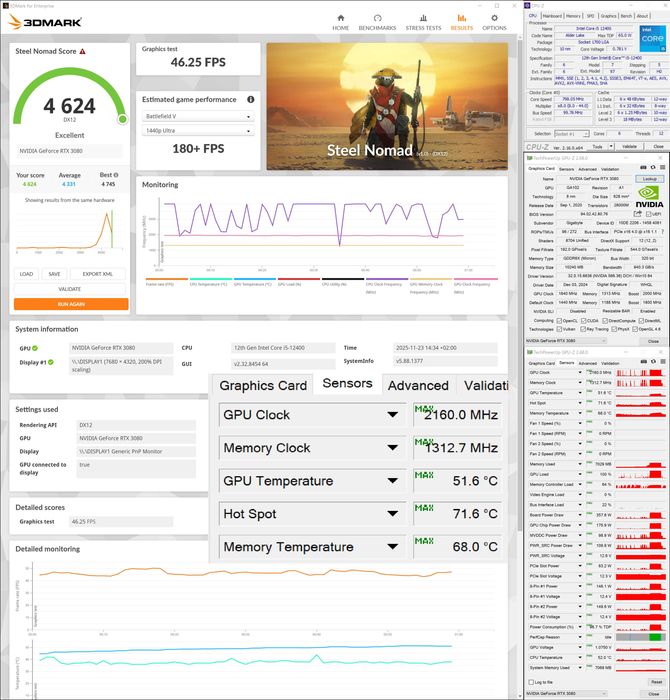Viewport: 670px width, 700px height.
Task: Click the EXPORT XML button
Action: pos(97,274)
